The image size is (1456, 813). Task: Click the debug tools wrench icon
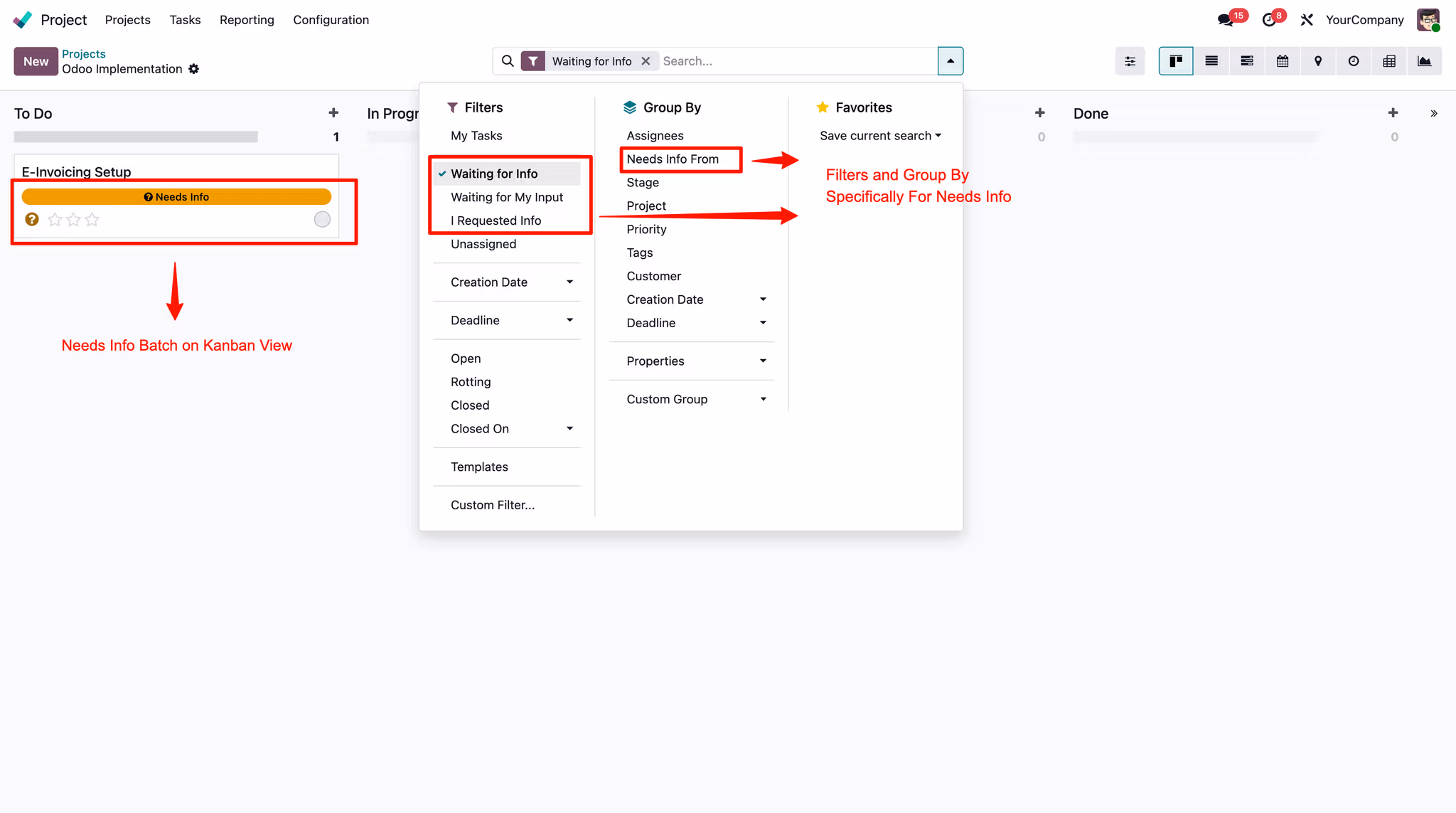(1307, 20)
